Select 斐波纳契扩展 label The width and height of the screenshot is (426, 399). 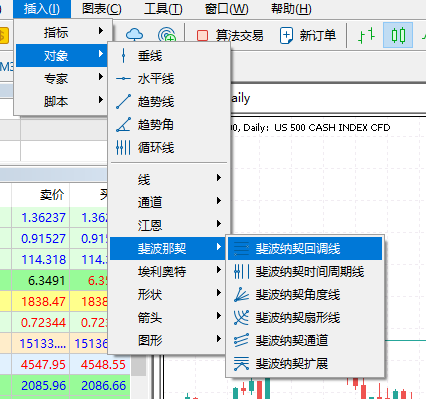tap(292, 363)
